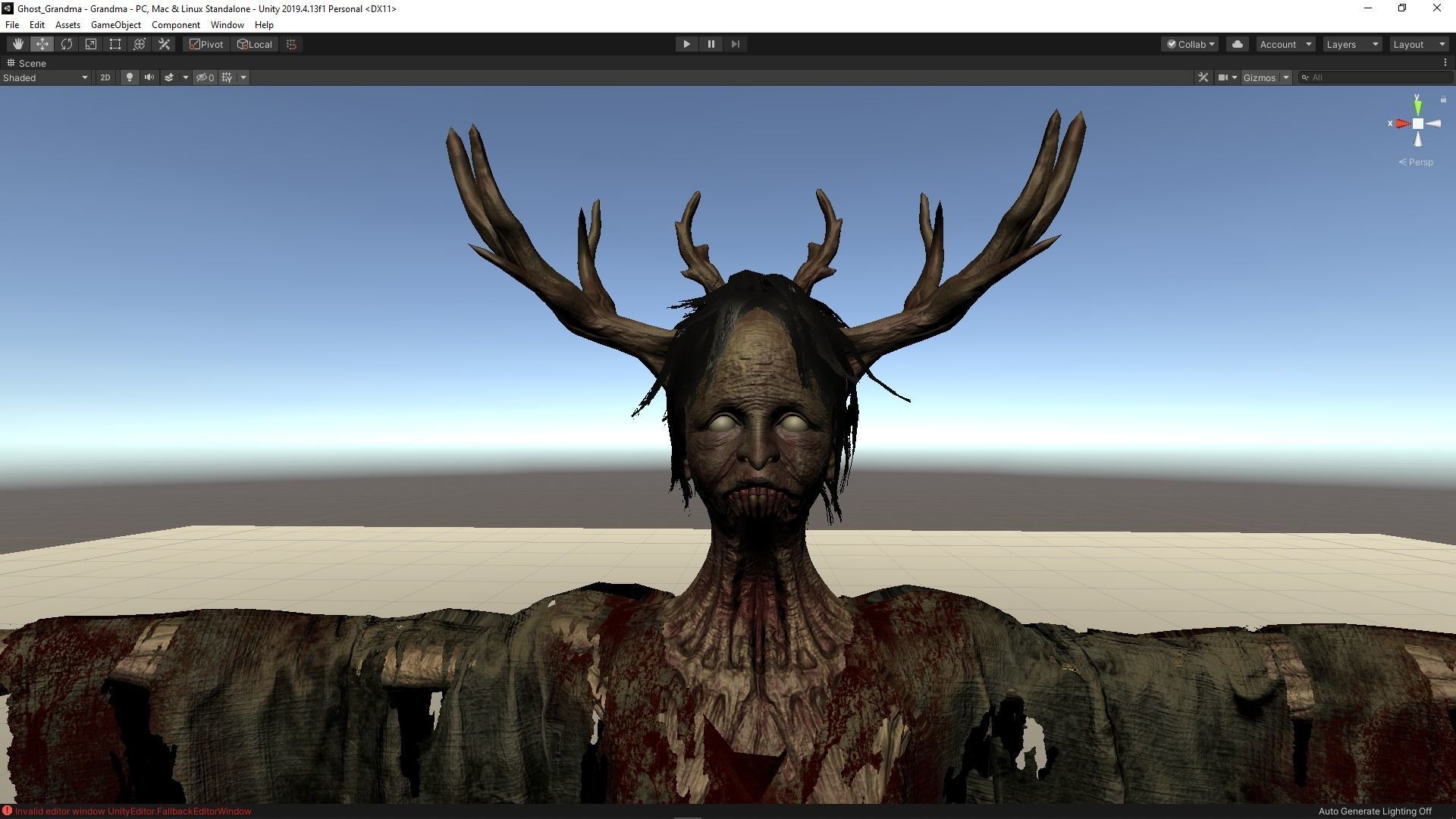Click the red X axis gizmo cone

[x=1401, y=124]
